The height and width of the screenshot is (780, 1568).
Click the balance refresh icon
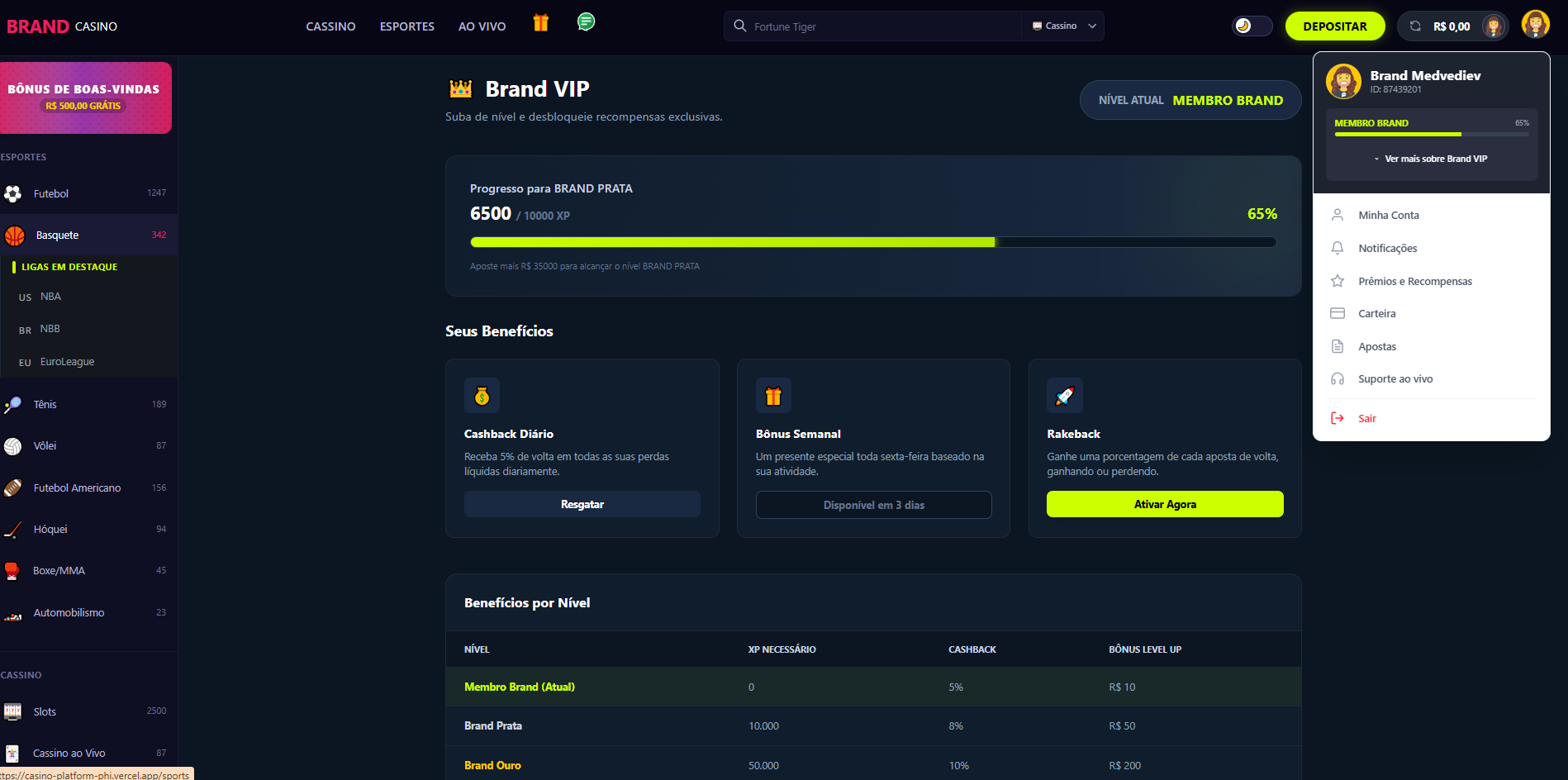[x=1415, y=26]
